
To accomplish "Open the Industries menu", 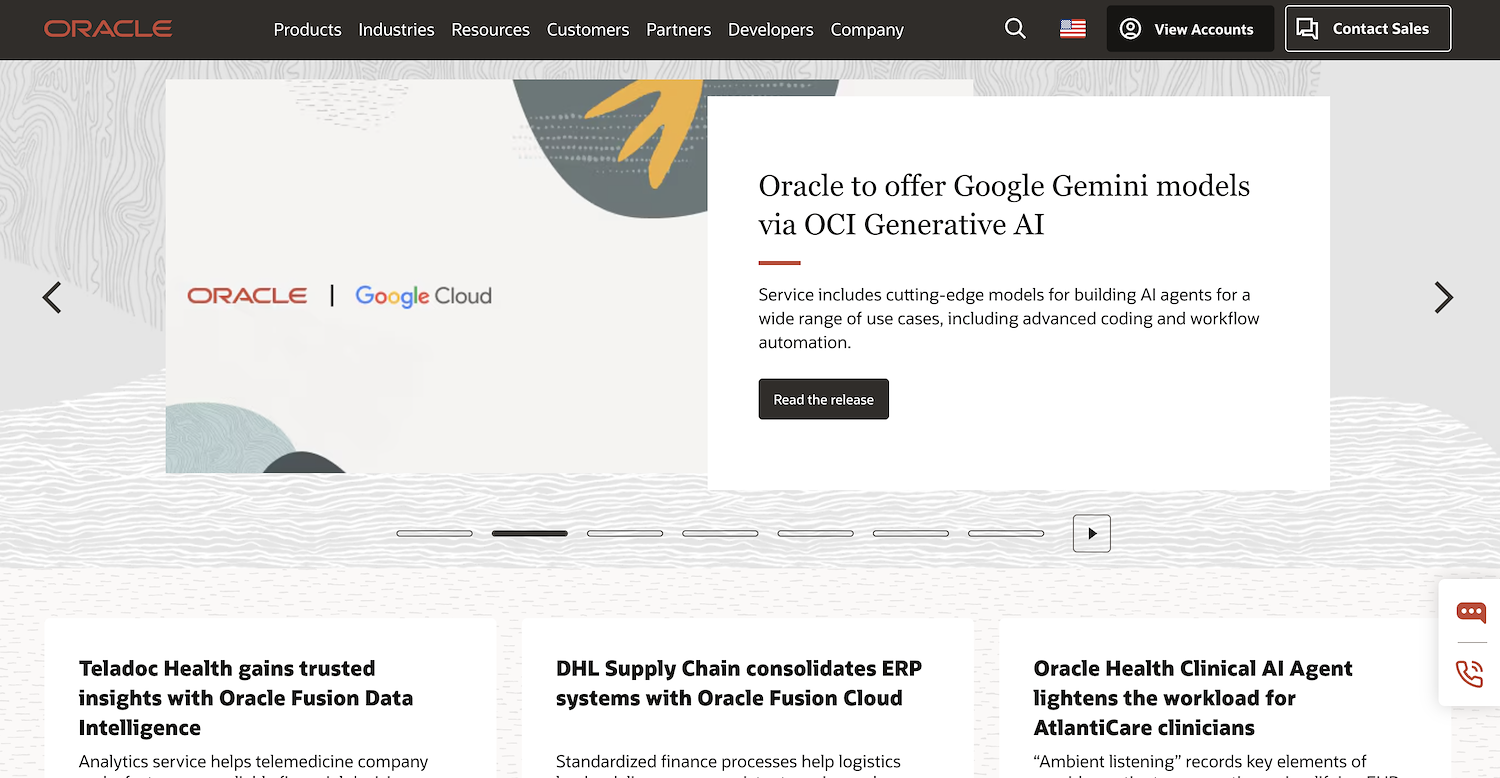I will [x=396, y=30].
